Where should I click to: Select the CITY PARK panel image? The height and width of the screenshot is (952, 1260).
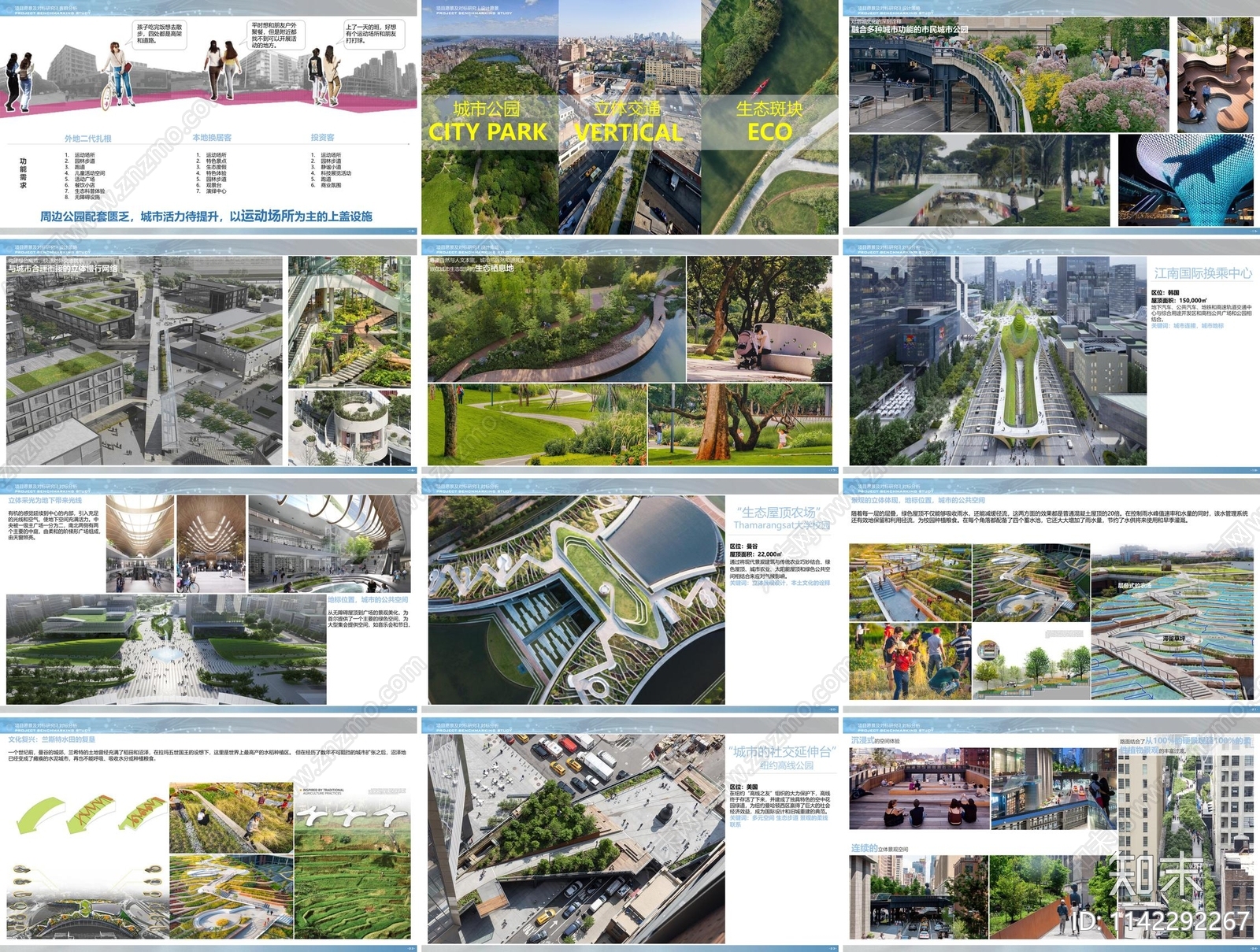[490, 117]
